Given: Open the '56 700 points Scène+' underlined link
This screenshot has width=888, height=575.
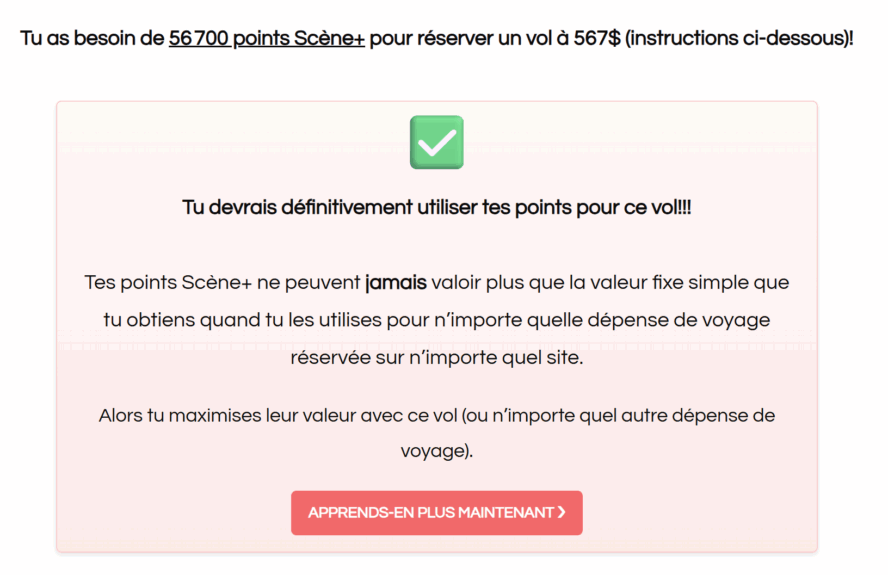Looking at the screenshot, I should click(x=267, y=39).
